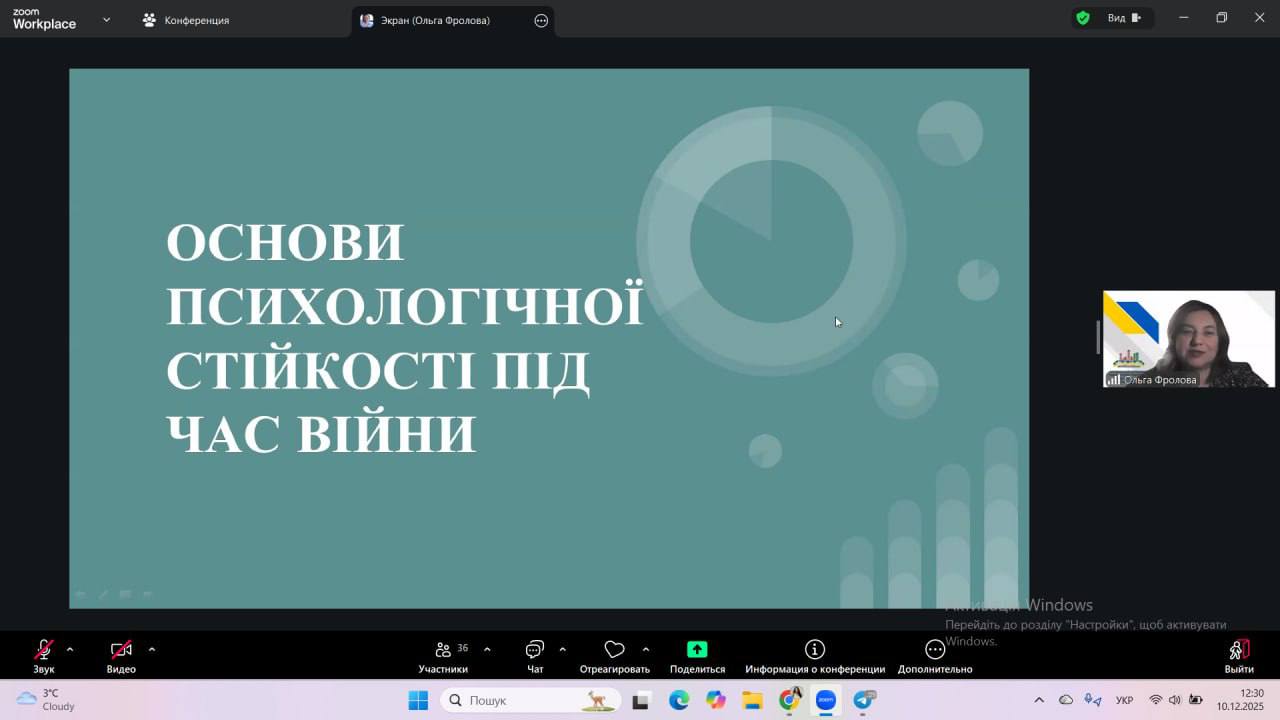Toggle the УКР keyboard language indicator

[1124, 700]
